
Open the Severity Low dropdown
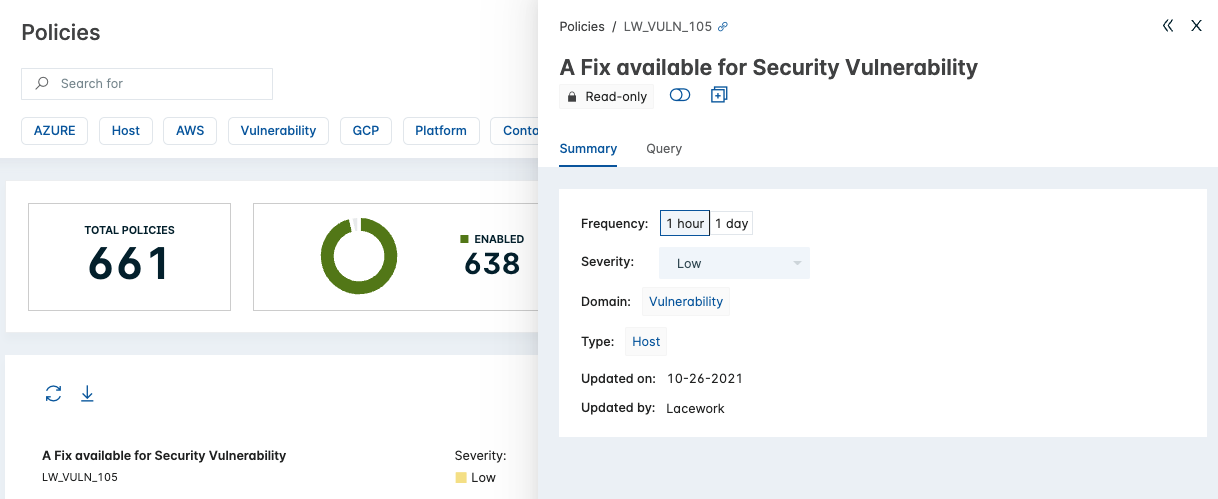(734, 263)
